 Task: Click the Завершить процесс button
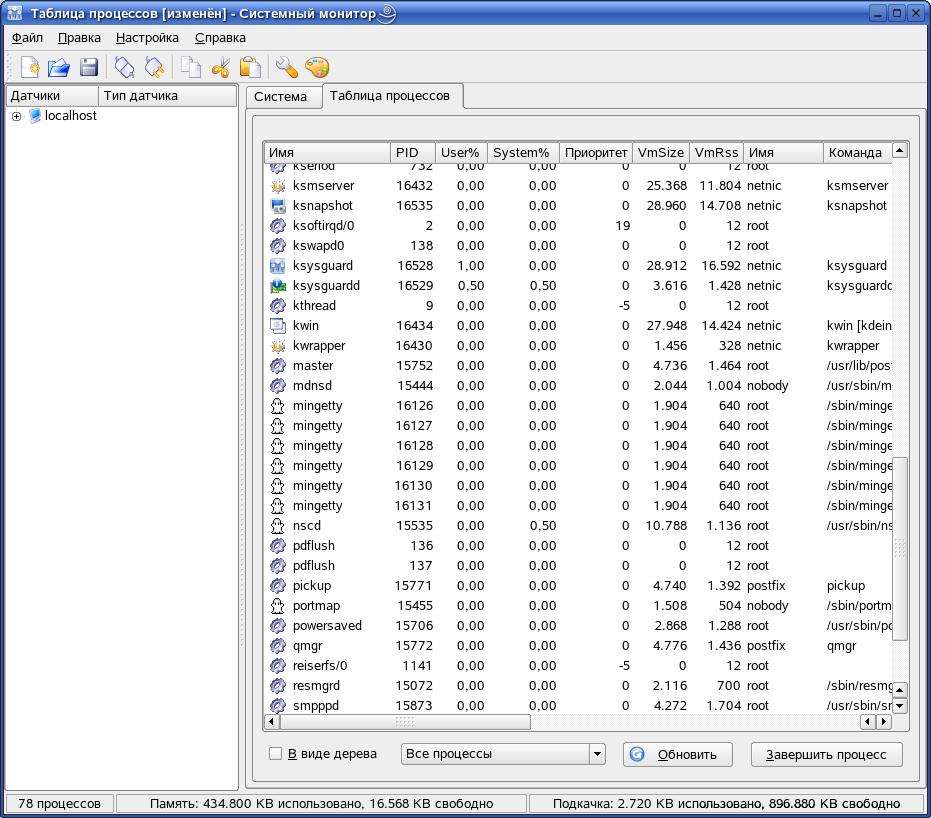point(826,754)
